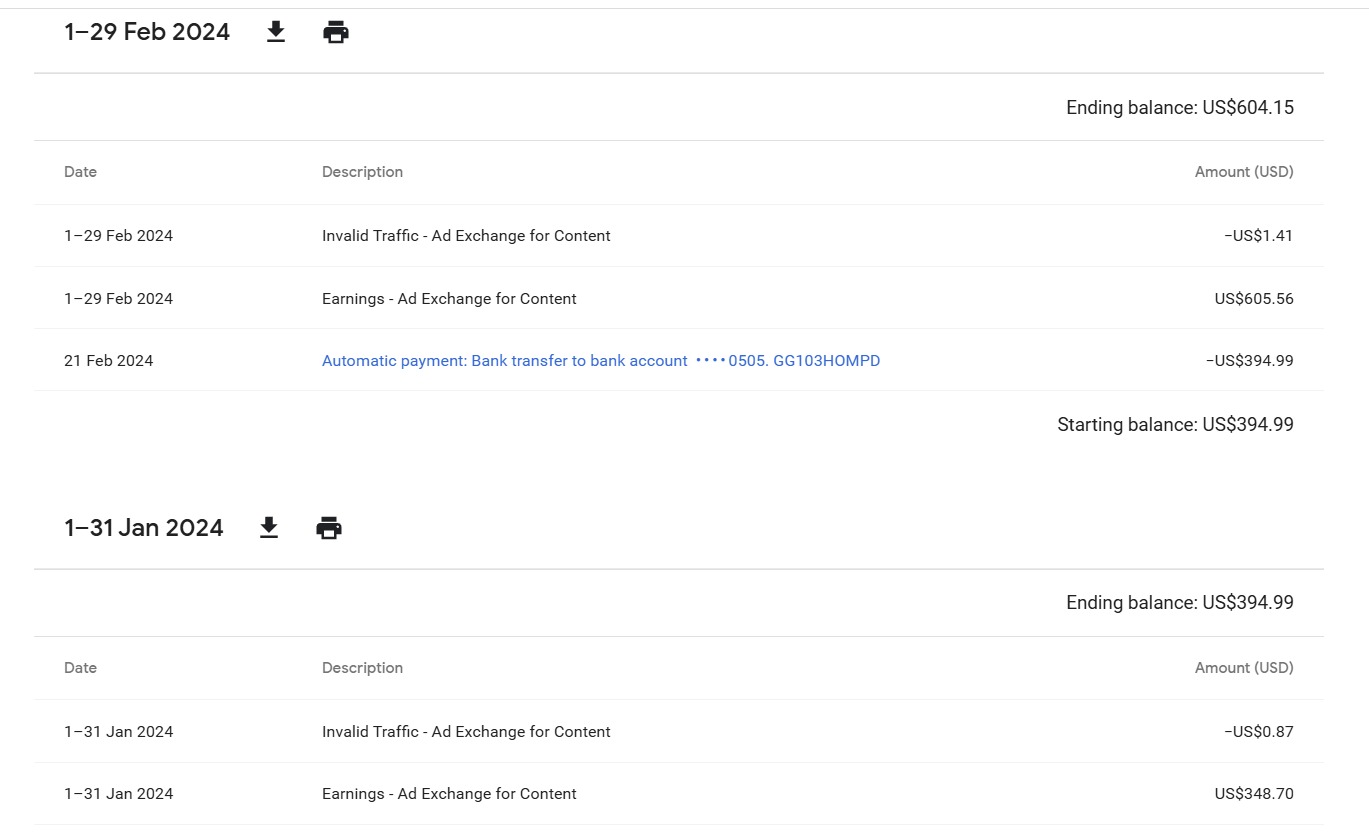Print the January 2024 statement
Image resolution: width=1369 pixels, height=833 pixels.
click(329, 528)
